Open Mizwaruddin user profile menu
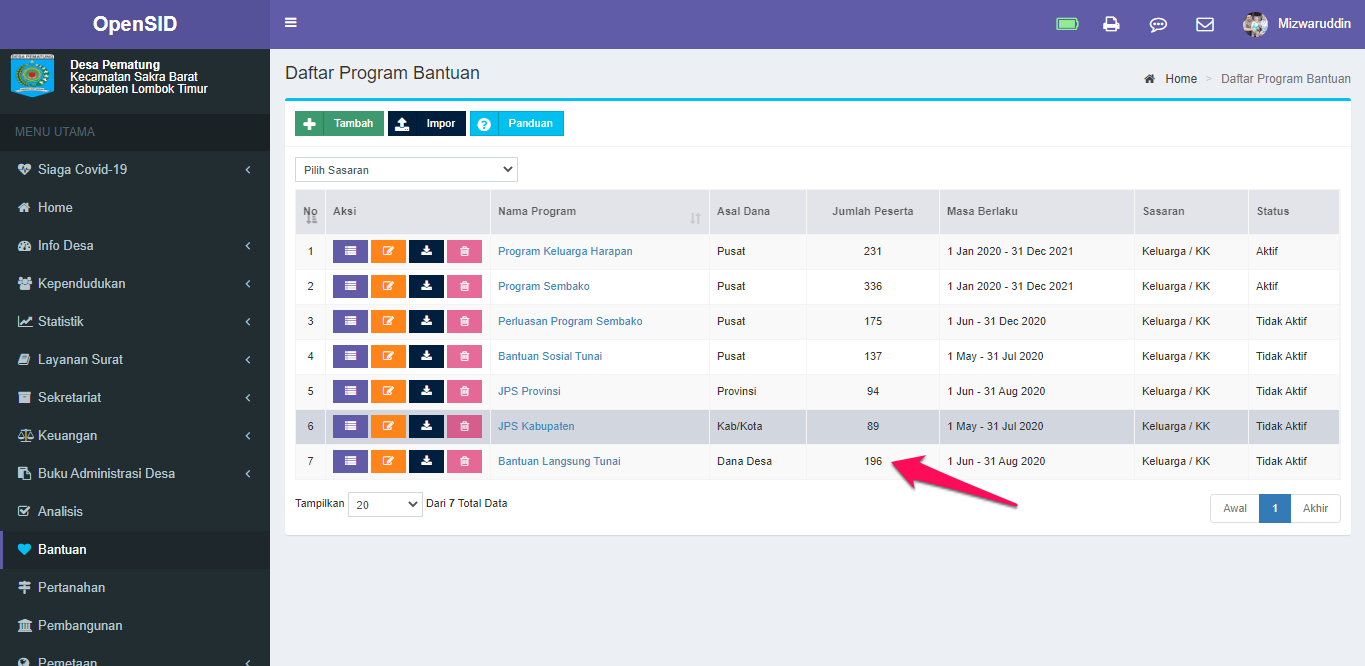 click(x=1296, y=24)
